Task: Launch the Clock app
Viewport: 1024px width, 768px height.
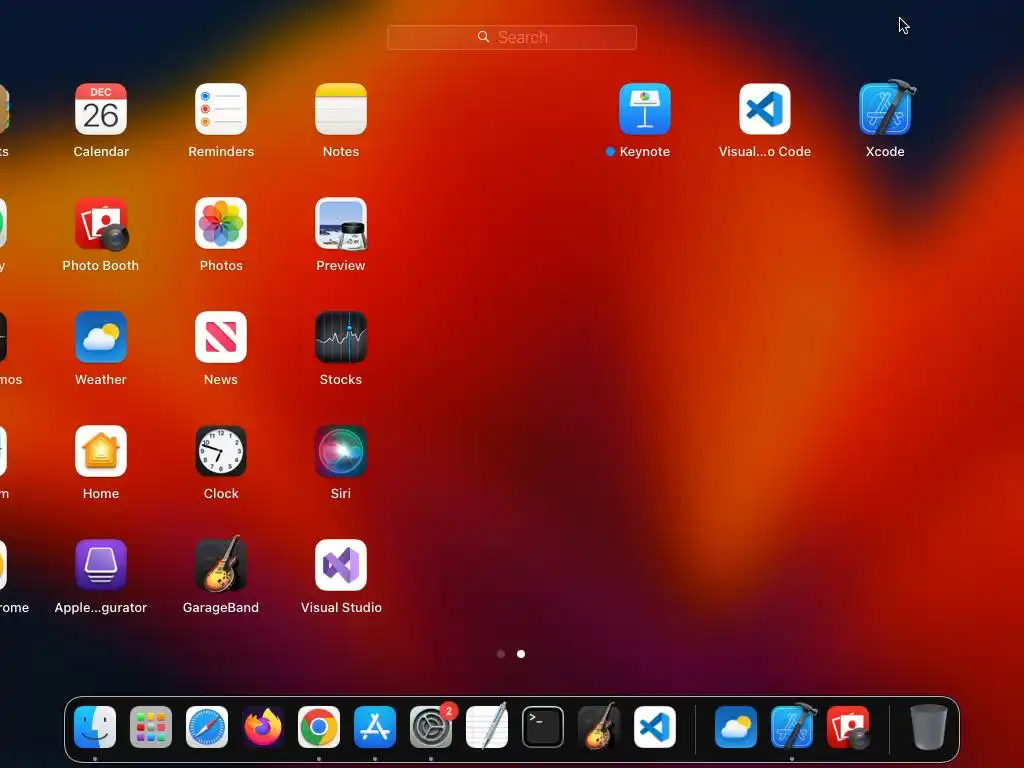Action: tap(221, 451)
